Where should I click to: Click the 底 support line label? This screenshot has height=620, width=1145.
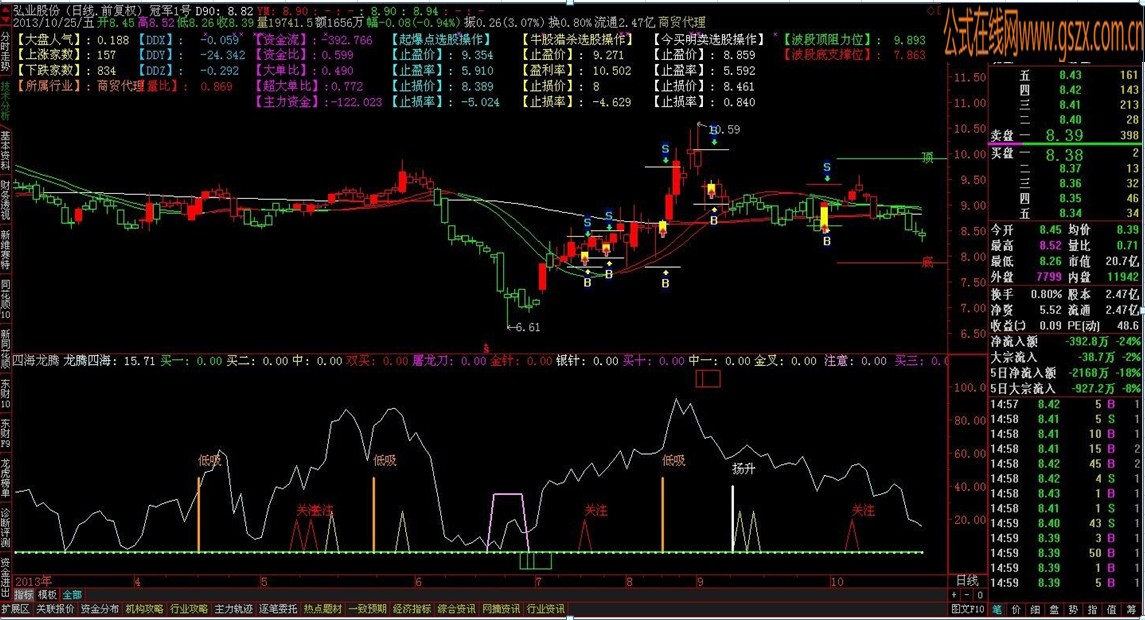[927, 261]
